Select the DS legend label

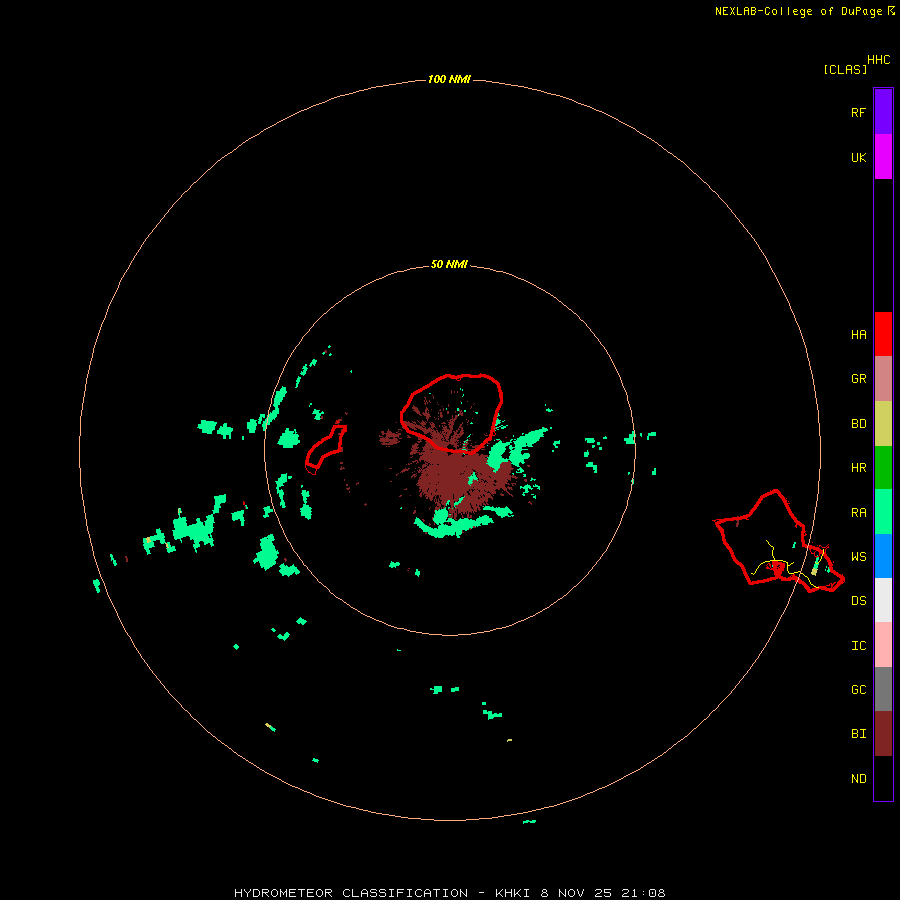[x=858, y=601]
